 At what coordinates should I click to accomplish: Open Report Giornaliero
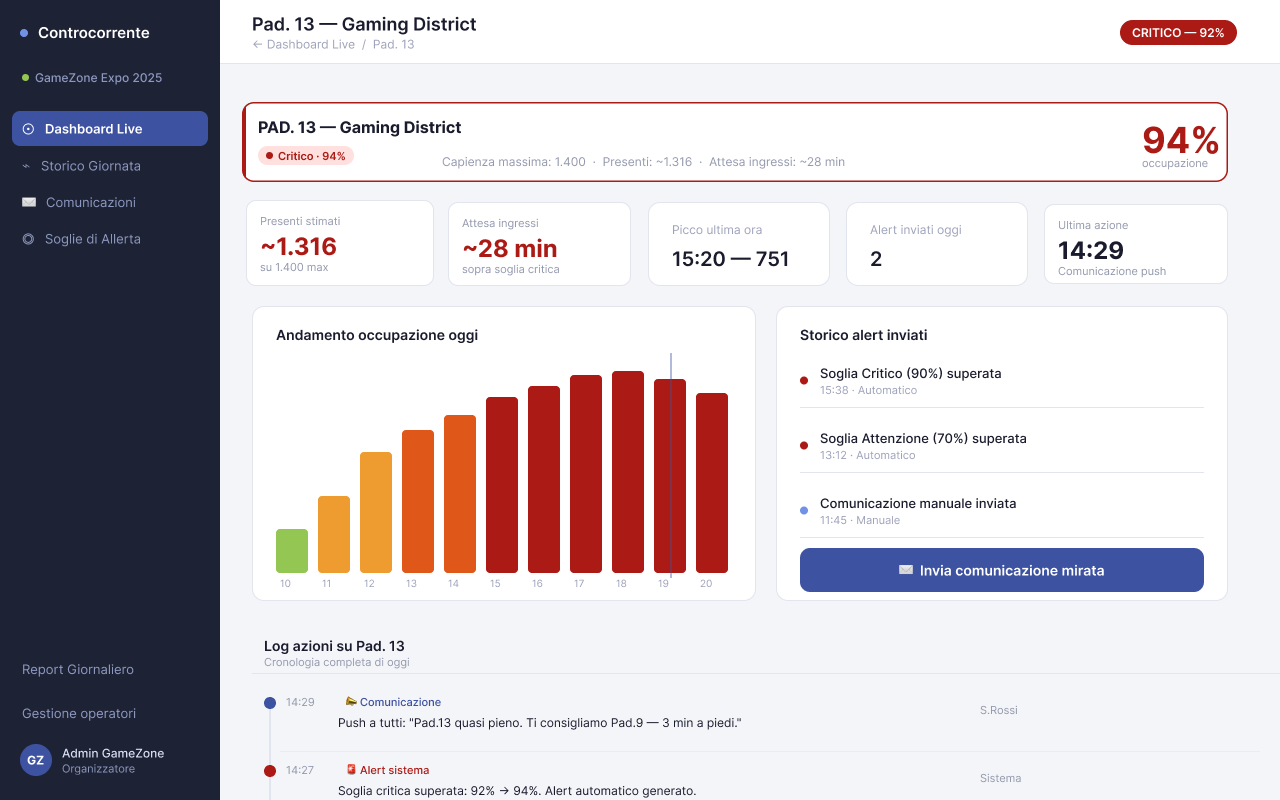(78, 670)
